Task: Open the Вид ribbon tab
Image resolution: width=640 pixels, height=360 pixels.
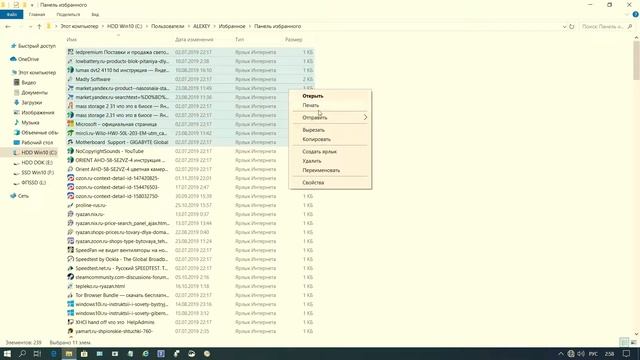Action: (95, 15)
